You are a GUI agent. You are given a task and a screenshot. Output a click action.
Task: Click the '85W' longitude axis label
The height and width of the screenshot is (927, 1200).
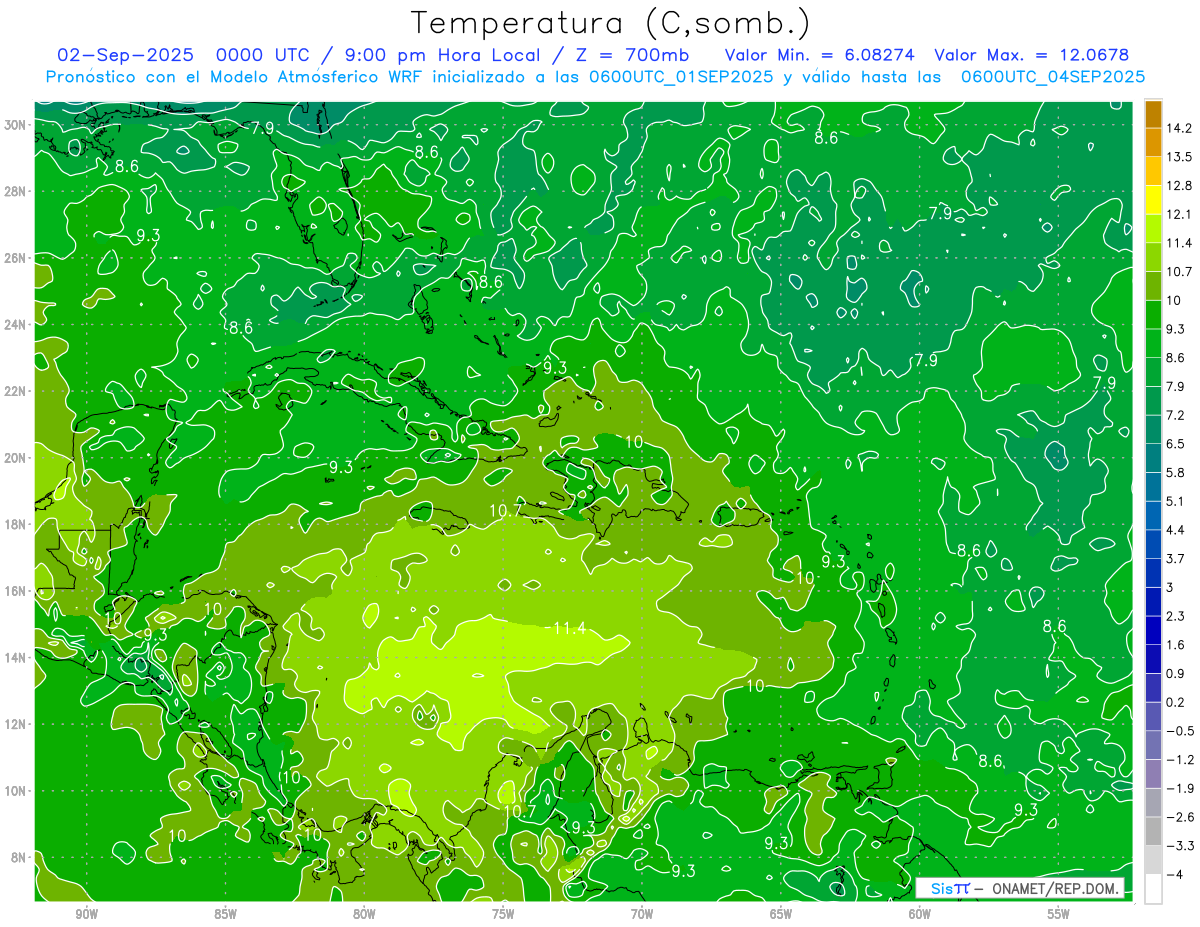coord(225,915)
